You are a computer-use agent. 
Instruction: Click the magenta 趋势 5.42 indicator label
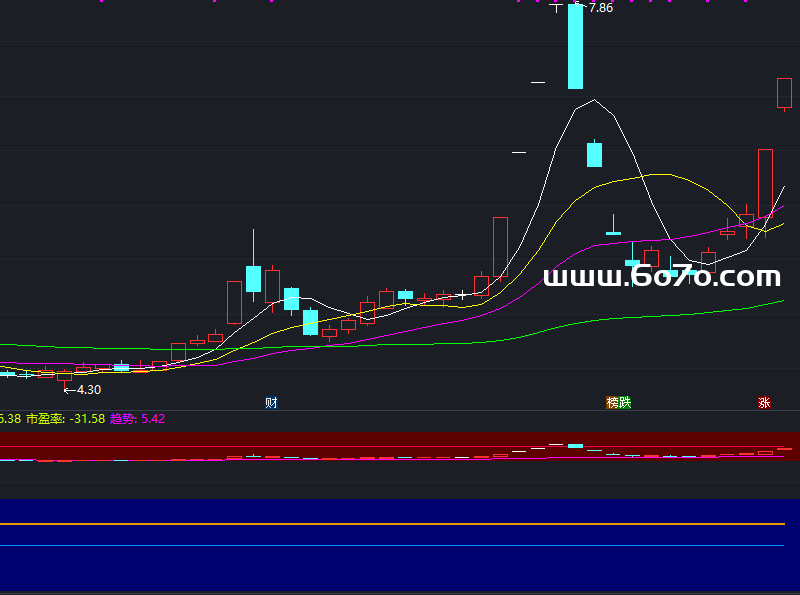pos(137,419)
